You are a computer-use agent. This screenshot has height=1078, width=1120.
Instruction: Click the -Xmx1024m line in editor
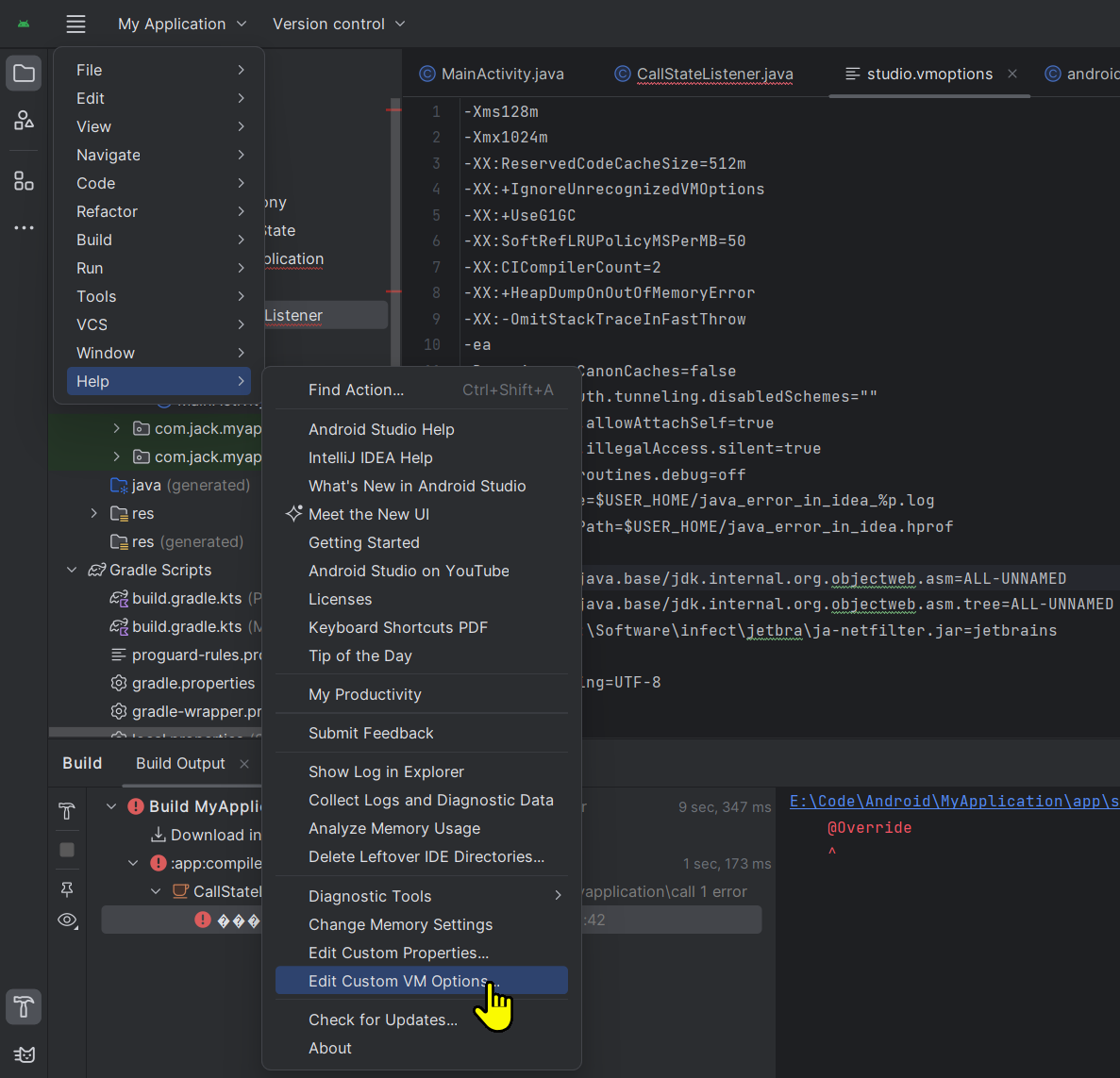click(x=507, y=137)
